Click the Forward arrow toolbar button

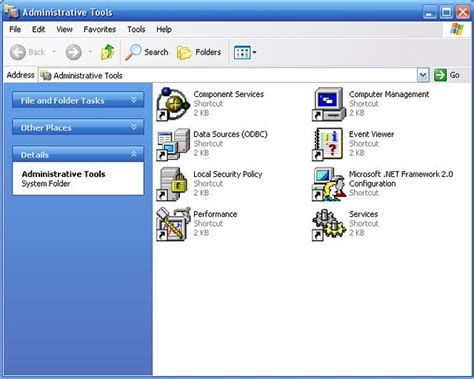coord(73,52)
